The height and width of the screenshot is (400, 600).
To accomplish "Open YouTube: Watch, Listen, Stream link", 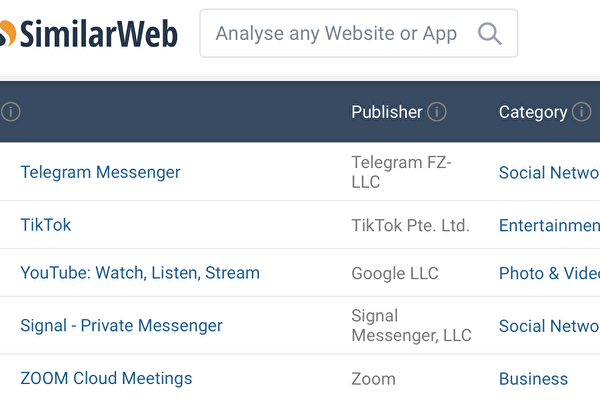I will tap(140, 273).
